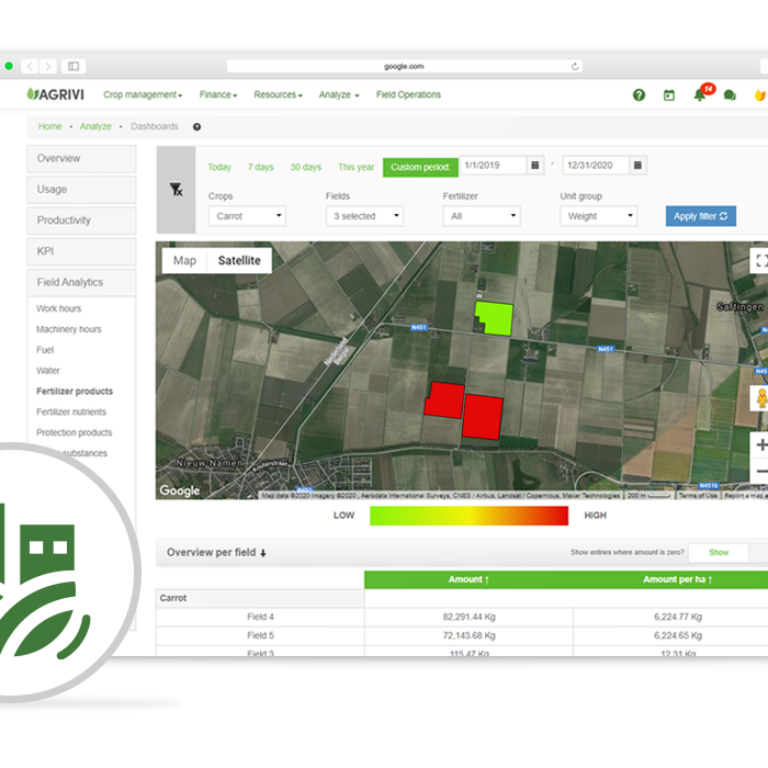Viewport: 768px width, 768px height.
Task: Open end date calendar picker icon
Action: pos(637,166)
